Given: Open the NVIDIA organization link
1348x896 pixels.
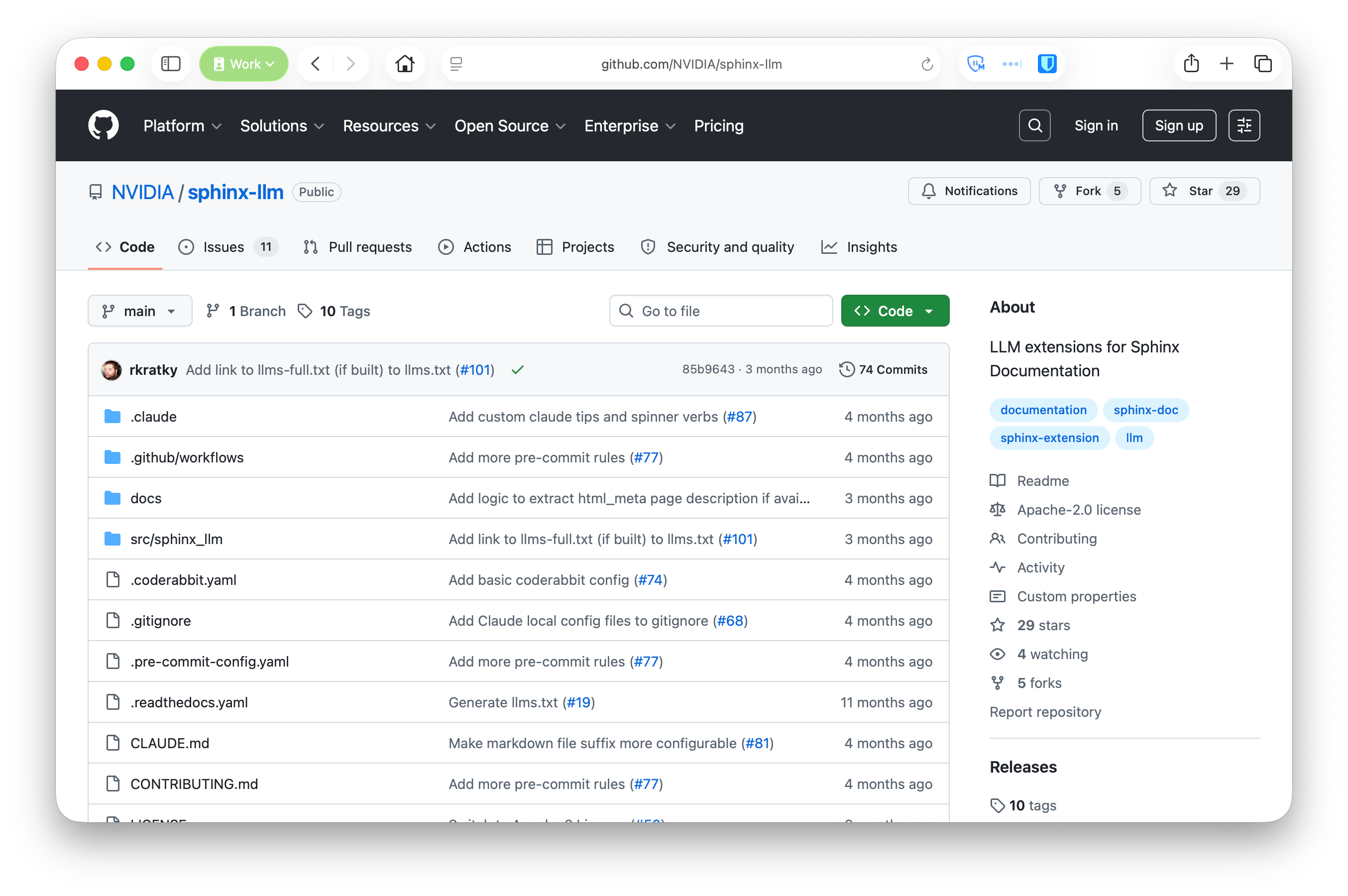Looking at the screenshot, I should tap(142, 192).
